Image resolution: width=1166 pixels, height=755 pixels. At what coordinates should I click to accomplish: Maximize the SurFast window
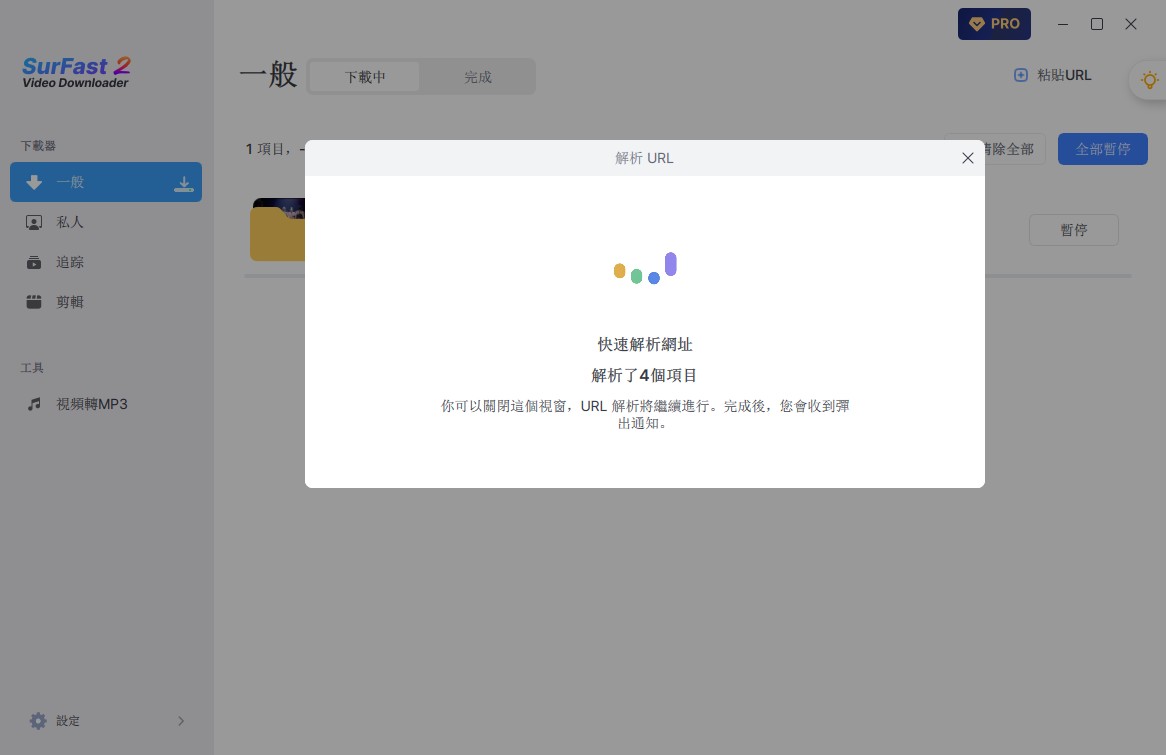(1097, 24)
